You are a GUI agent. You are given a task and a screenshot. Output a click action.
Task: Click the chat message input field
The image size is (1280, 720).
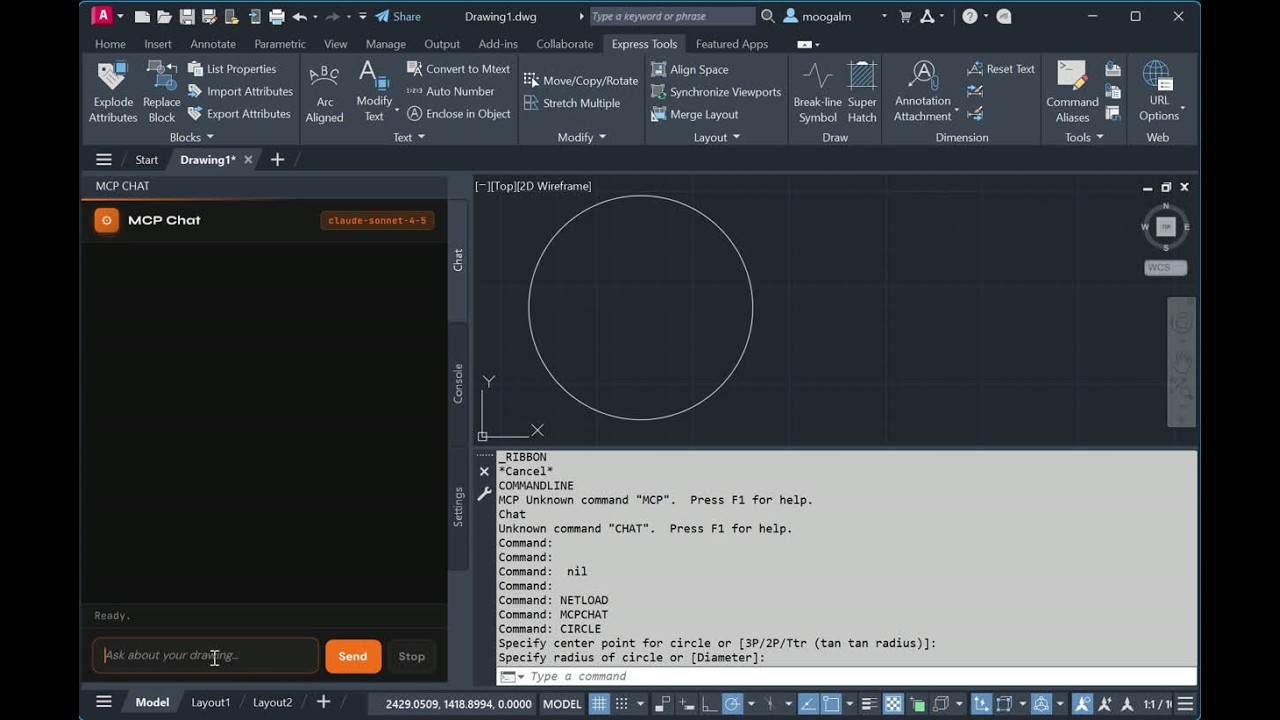[205, 656]
